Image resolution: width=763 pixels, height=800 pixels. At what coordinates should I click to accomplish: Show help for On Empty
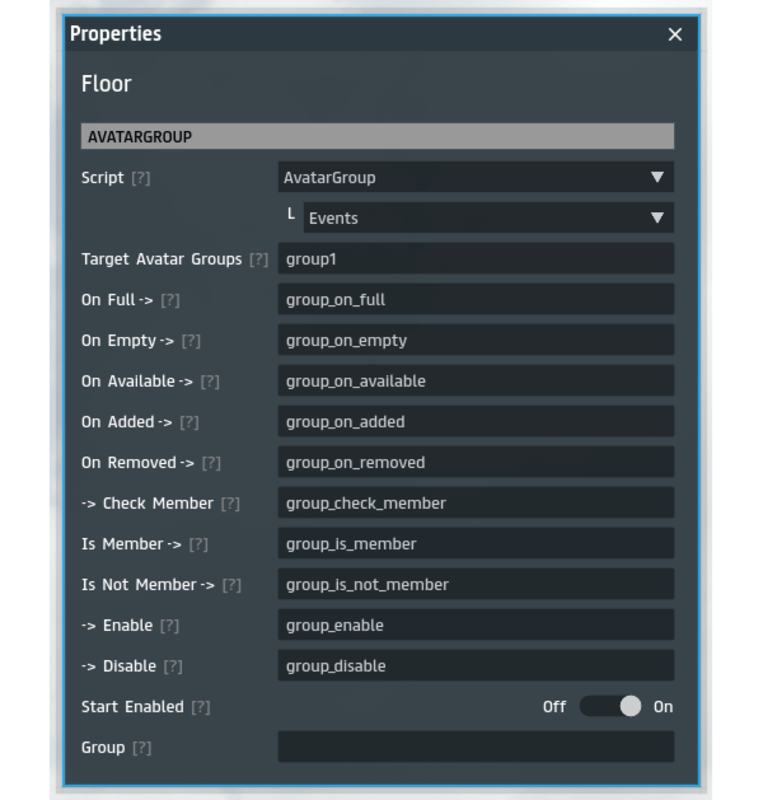(x=191, y=341)
